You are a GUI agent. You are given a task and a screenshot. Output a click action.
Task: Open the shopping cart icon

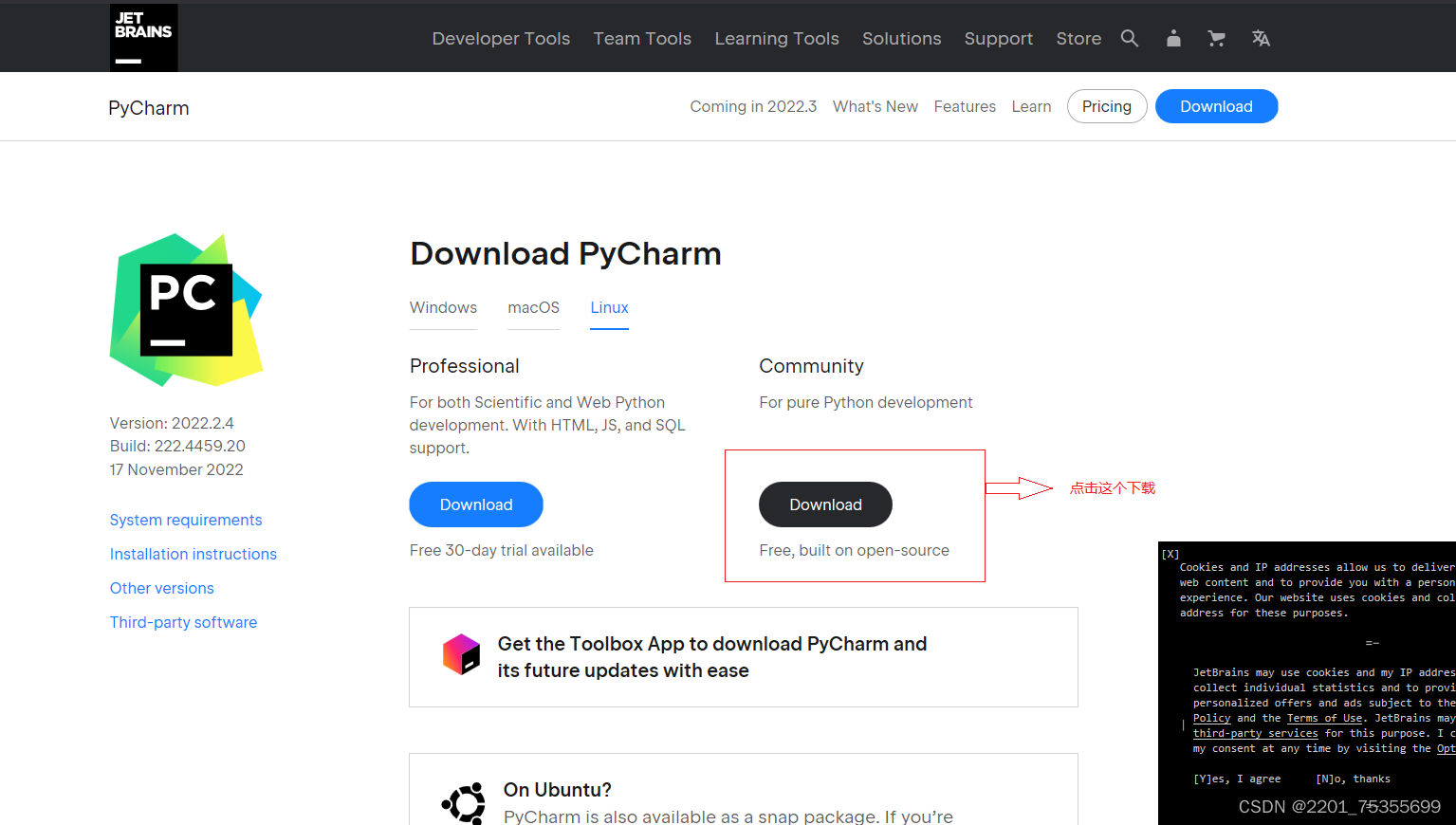click(1216, 38)
